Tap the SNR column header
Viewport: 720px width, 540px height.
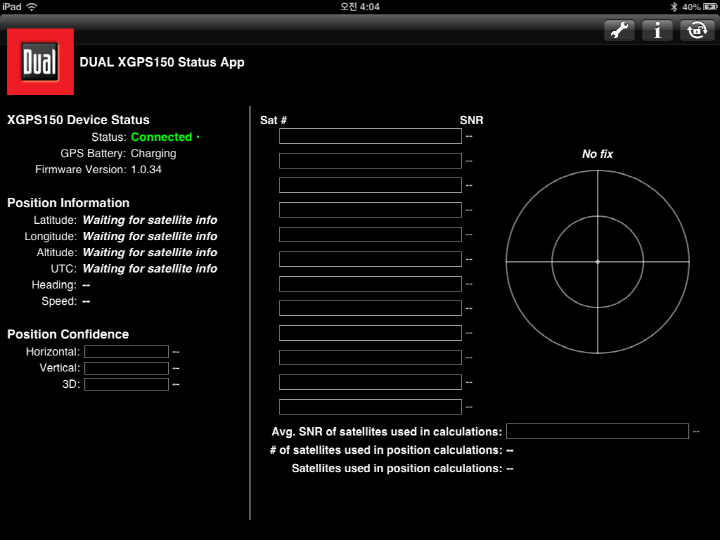coord(471,120)
